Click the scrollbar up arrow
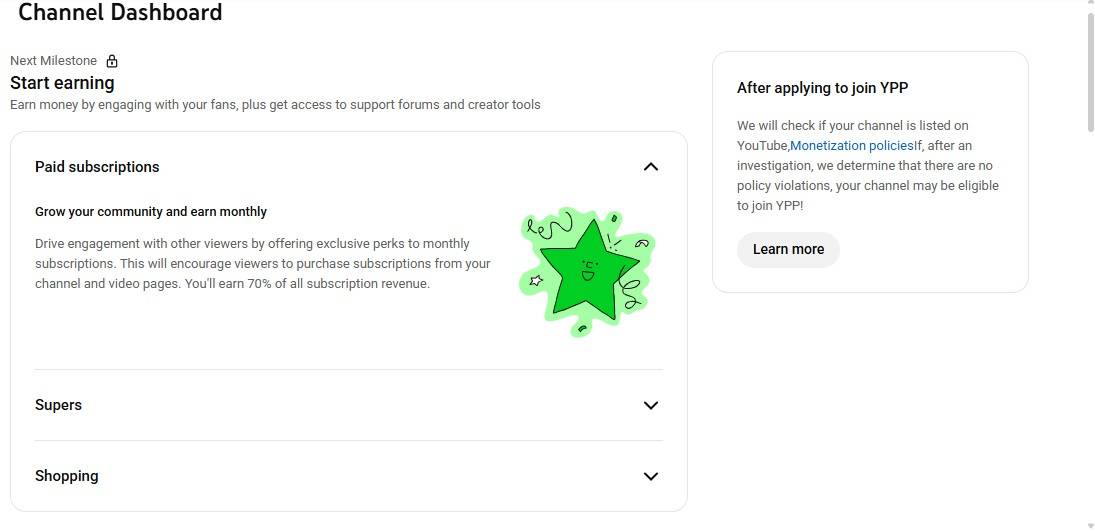Image resolution: width=1095 pixels, height=531 pixels. coord(1090,6)
